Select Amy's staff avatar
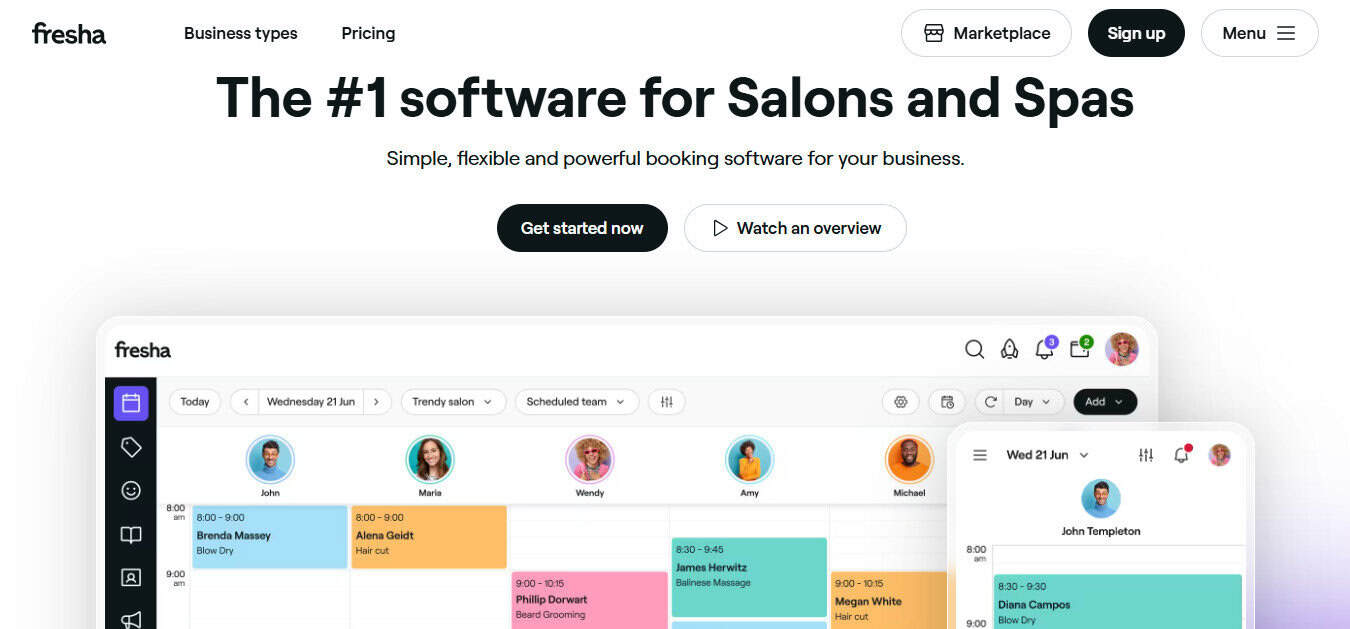Screen dimensions: 1350x629 (x=749, y=460)
